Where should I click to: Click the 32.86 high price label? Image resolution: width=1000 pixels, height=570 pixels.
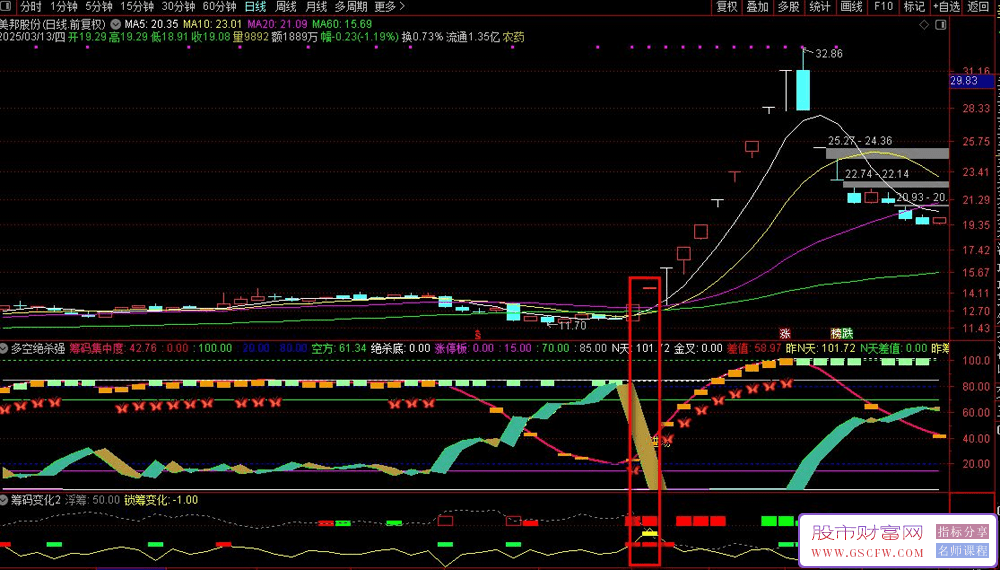pyautogui.click(x=828, y=54)
